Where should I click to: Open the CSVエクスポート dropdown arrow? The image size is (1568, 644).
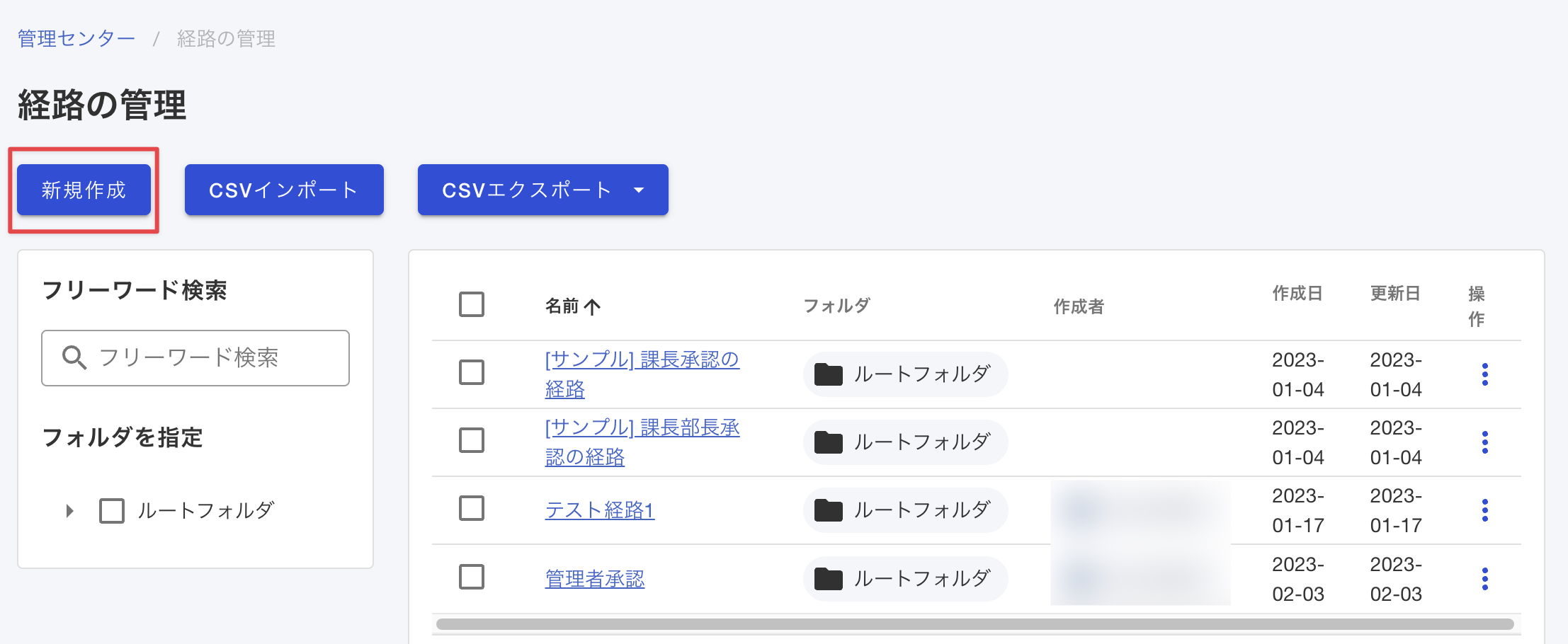(640, 190)
